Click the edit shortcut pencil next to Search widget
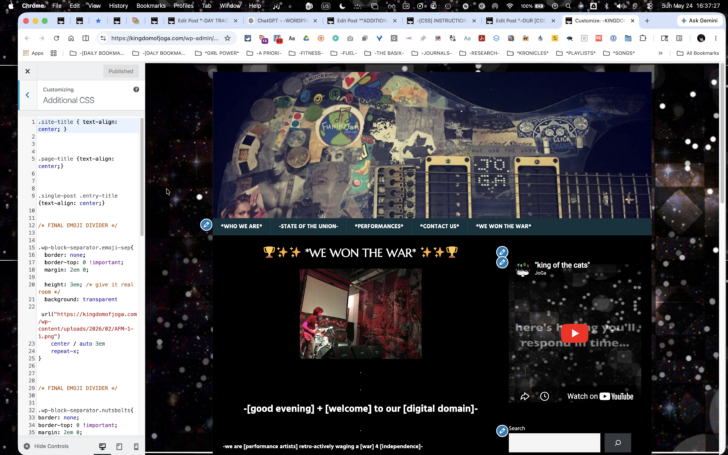This screenshot has width=728, height=455. [501, 430]
